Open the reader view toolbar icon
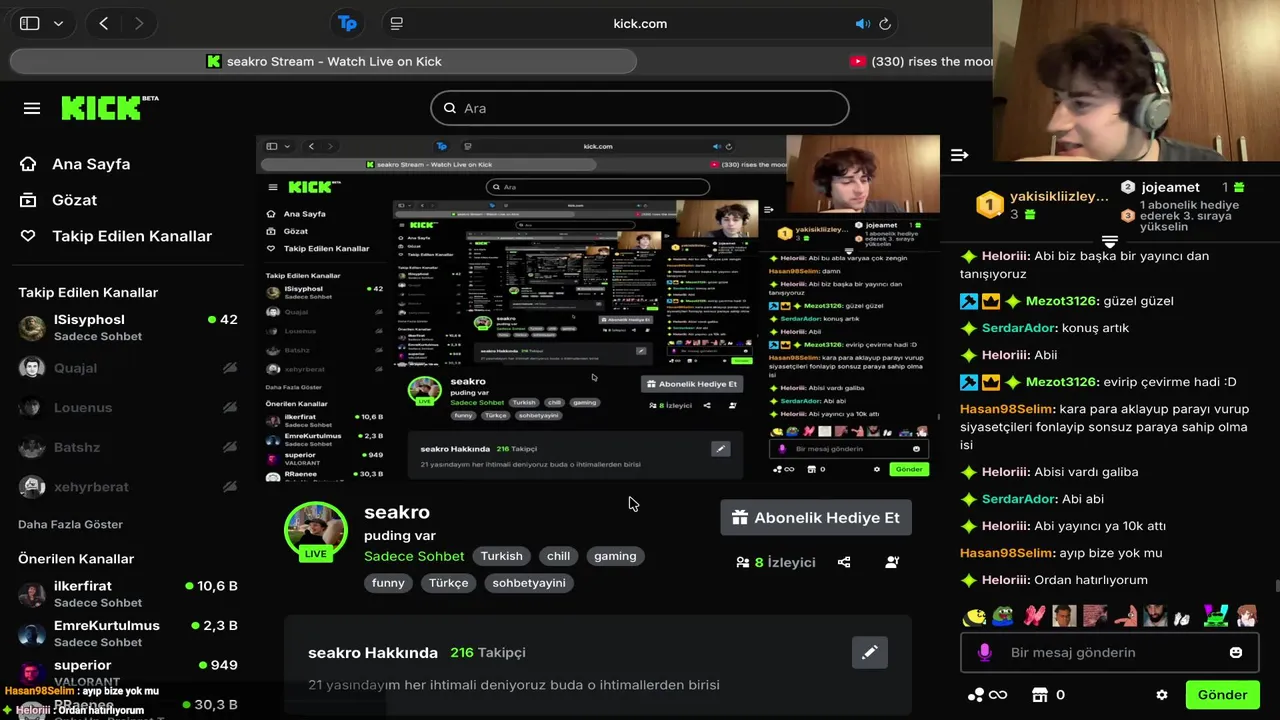Screen dimensions: 1280x720 pos(397,23)
